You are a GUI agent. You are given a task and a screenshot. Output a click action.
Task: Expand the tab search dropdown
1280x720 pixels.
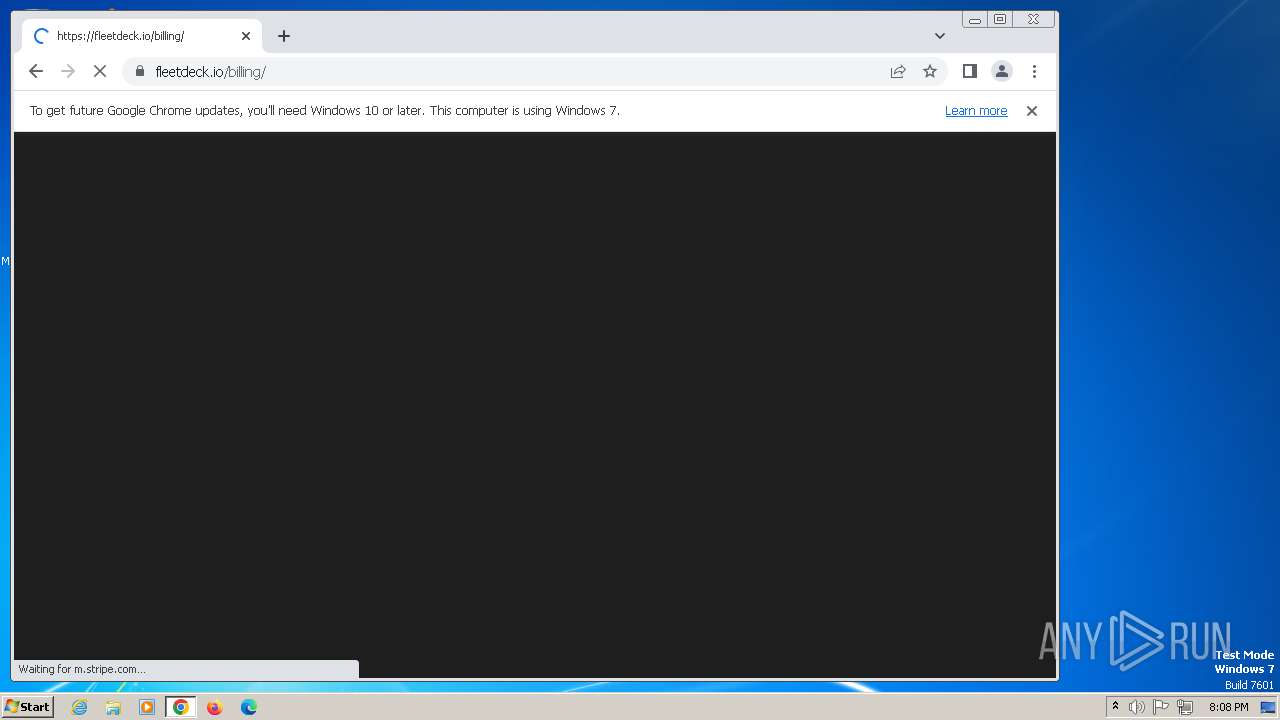pos(940,36)
